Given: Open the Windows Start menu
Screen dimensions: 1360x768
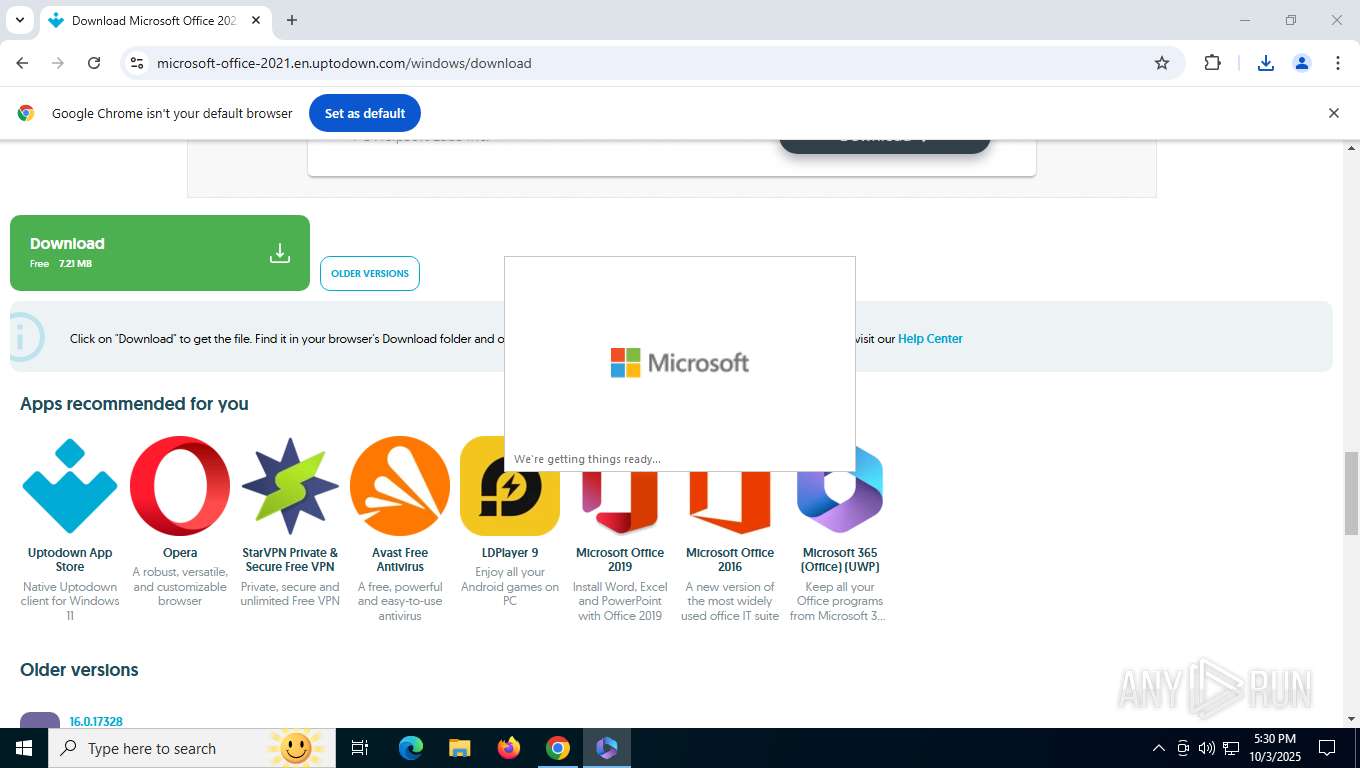Looking at the screenshot, I should click(x=24, y=748).
